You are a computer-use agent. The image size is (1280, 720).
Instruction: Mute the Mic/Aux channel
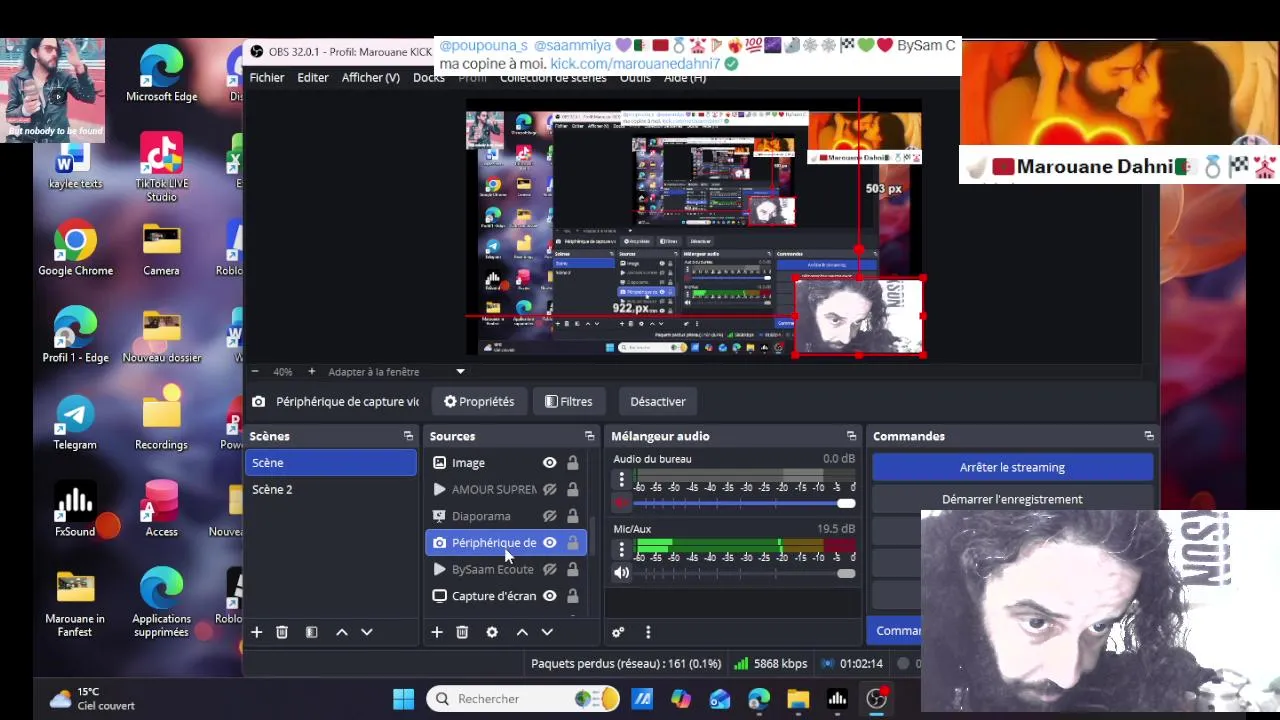(621, 573)
